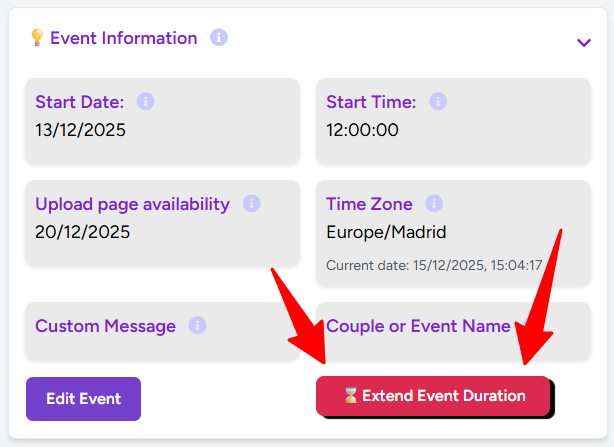This screenshot has height=447, width=614.
Task: Click the Upload page availability label
Action: 132,204
